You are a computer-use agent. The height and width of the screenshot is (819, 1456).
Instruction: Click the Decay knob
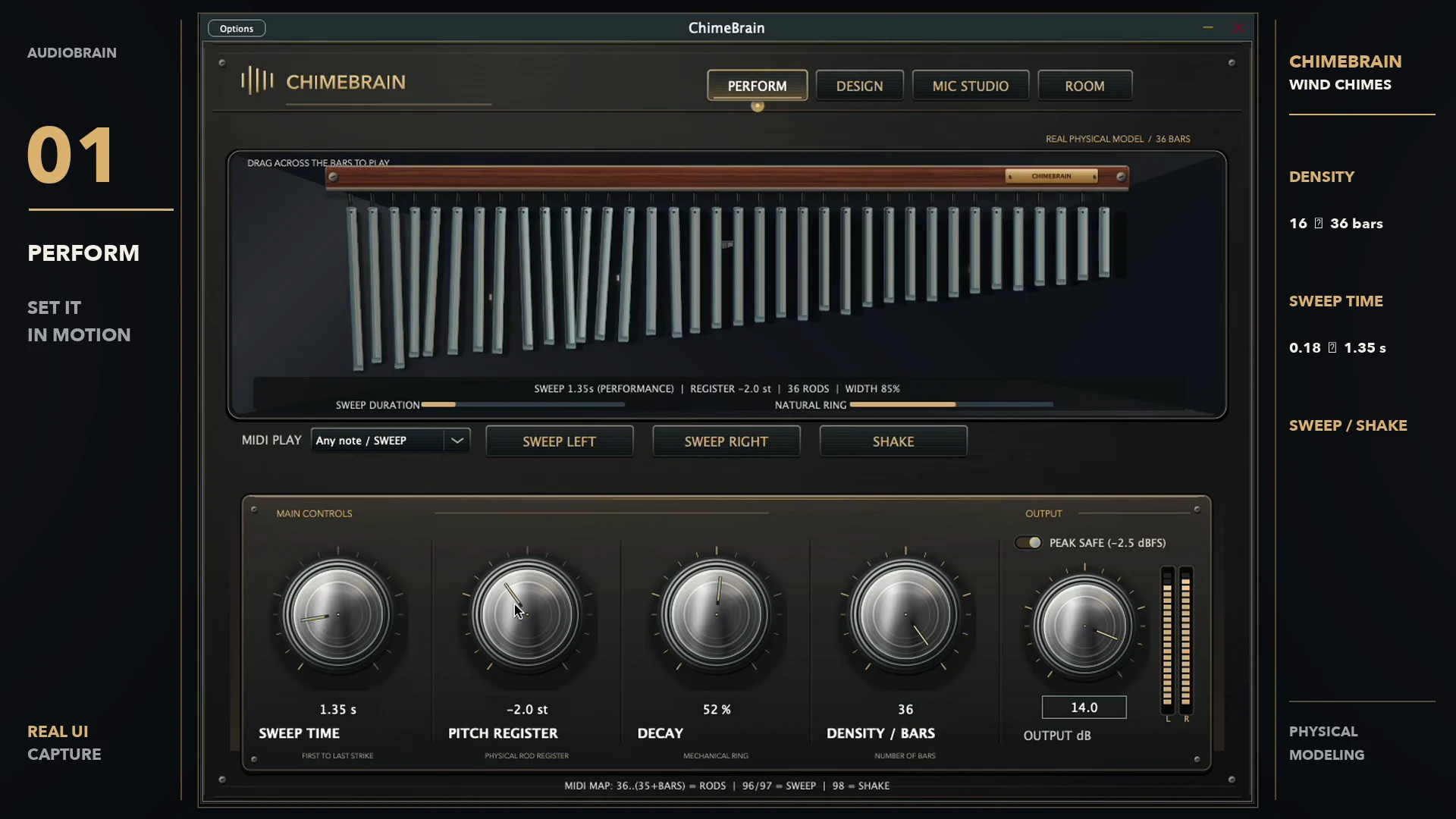pos(716,615)
